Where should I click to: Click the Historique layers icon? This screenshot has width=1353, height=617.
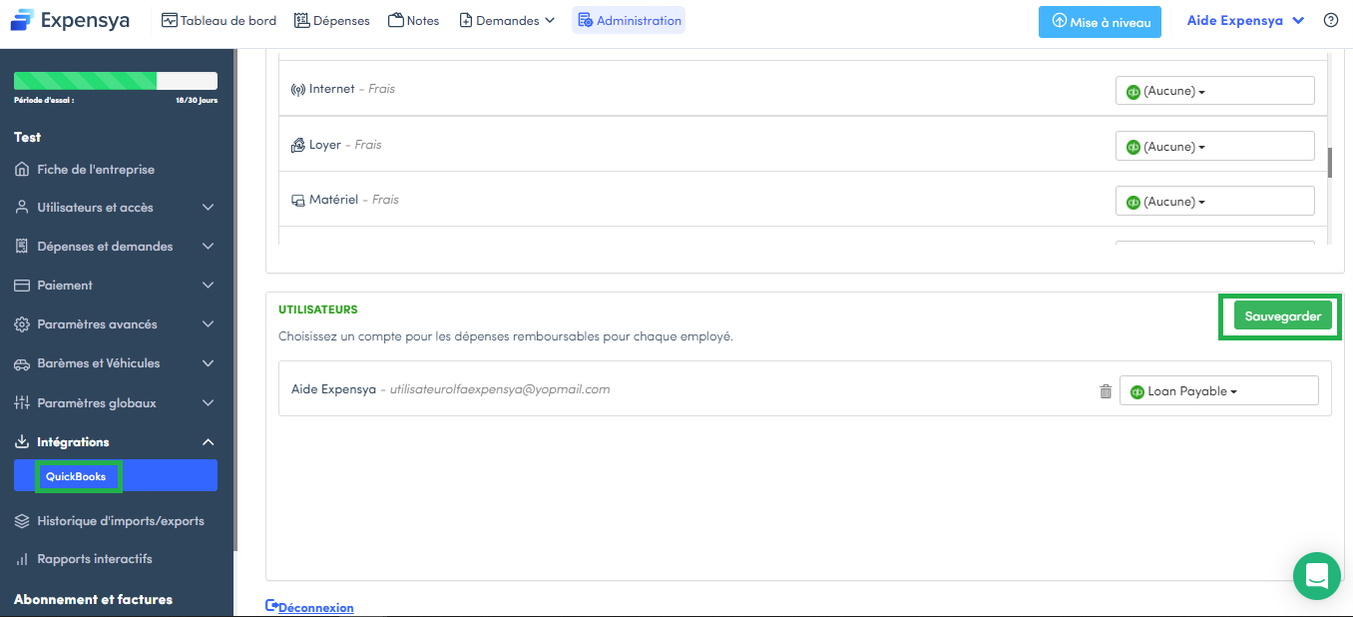point(22,521)
